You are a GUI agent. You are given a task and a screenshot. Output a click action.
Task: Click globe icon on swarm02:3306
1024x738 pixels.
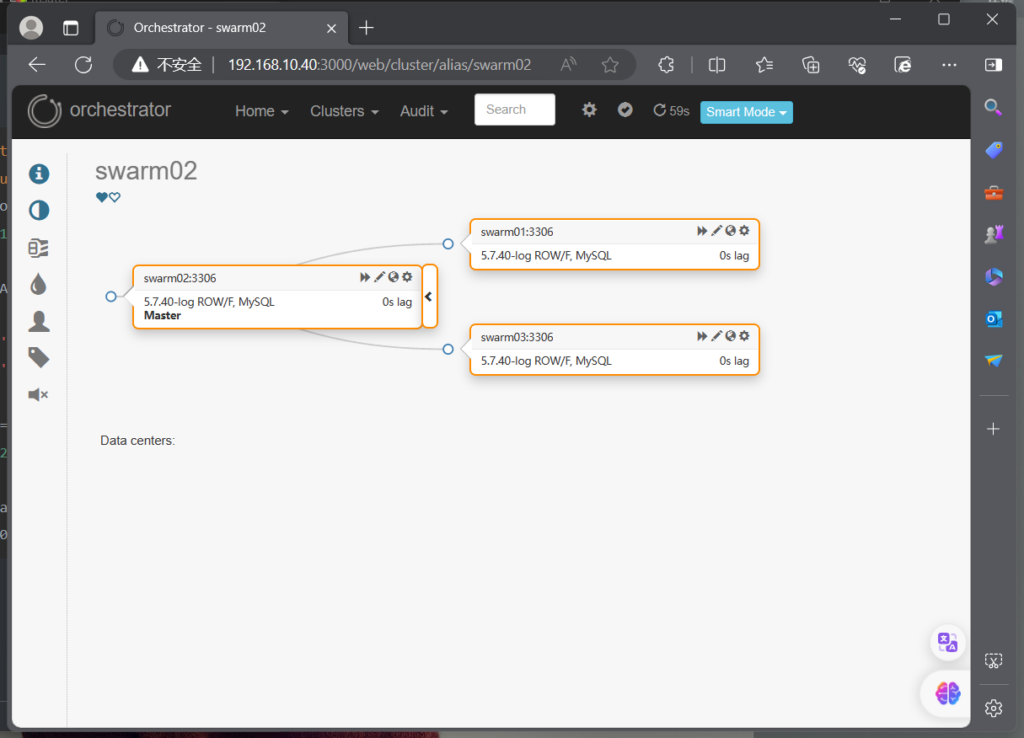[393, 277]
